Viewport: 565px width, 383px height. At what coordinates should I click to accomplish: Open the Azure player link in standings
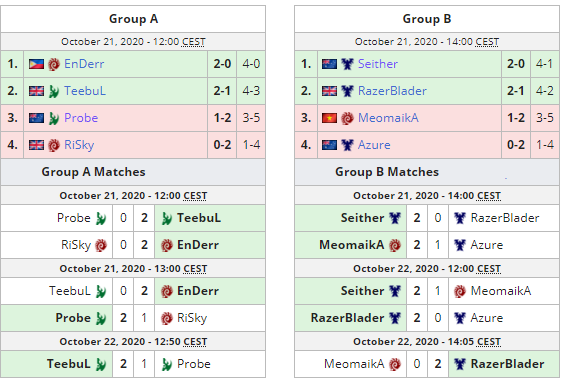(374, 145)
